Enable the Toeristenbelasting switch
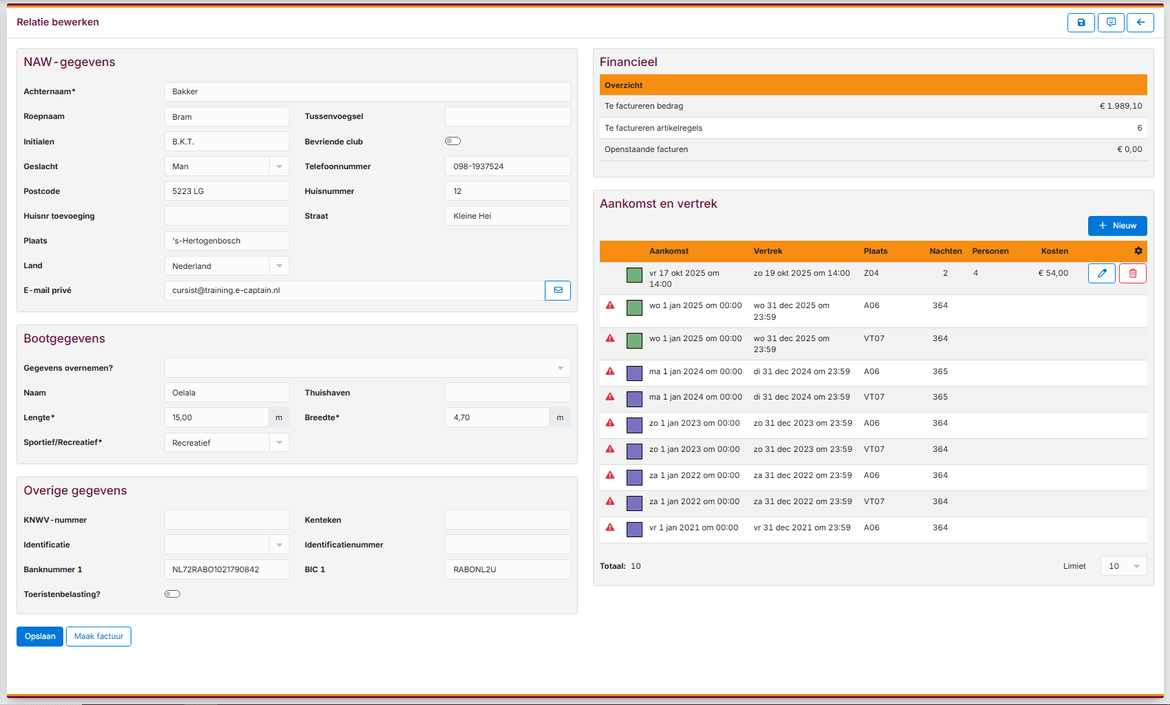This screenshot has width=1170, height=705. coord(172,594)
